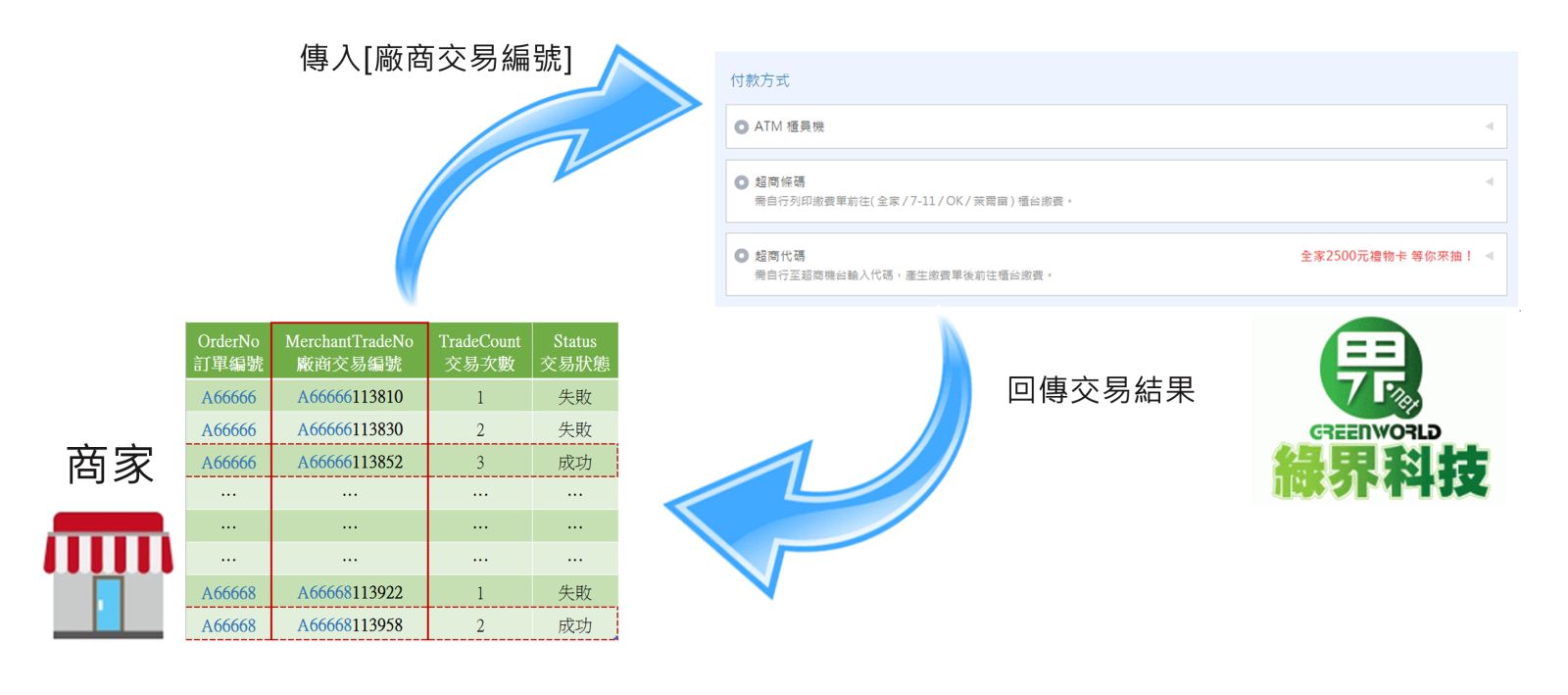Click the 超商代碼 description about 輸入代碼
Image resolution: width=1568 pixels, height=695 pixels.
[904, 275]
